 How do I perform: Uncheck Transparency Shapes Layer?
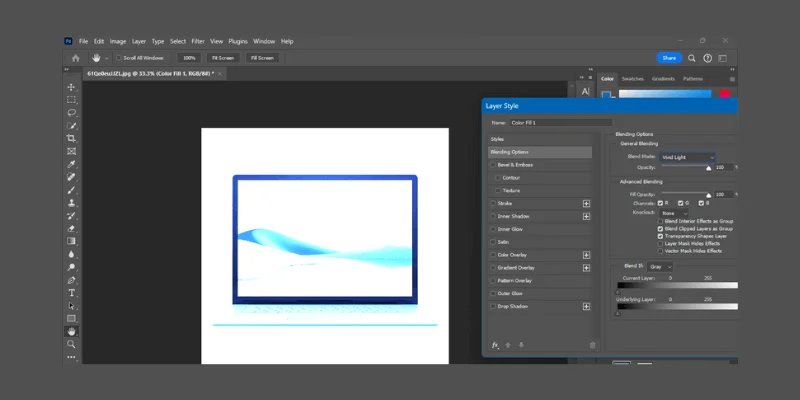(x=660, y=236)
